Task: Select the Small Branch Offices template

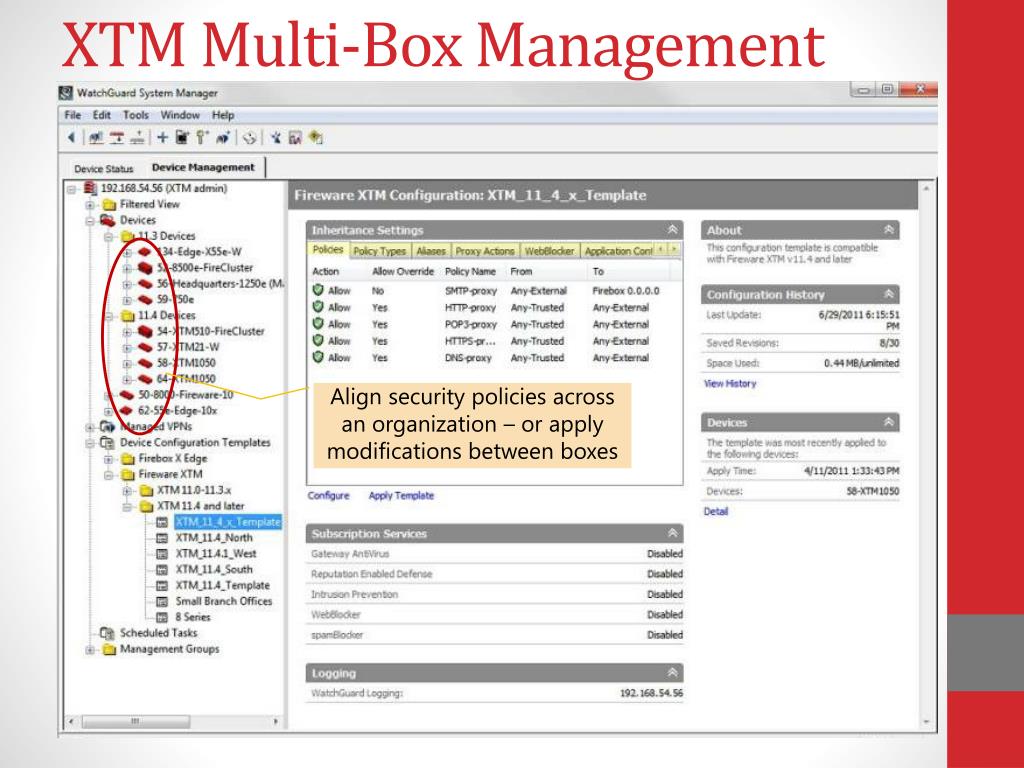Action: pos(224,601)
